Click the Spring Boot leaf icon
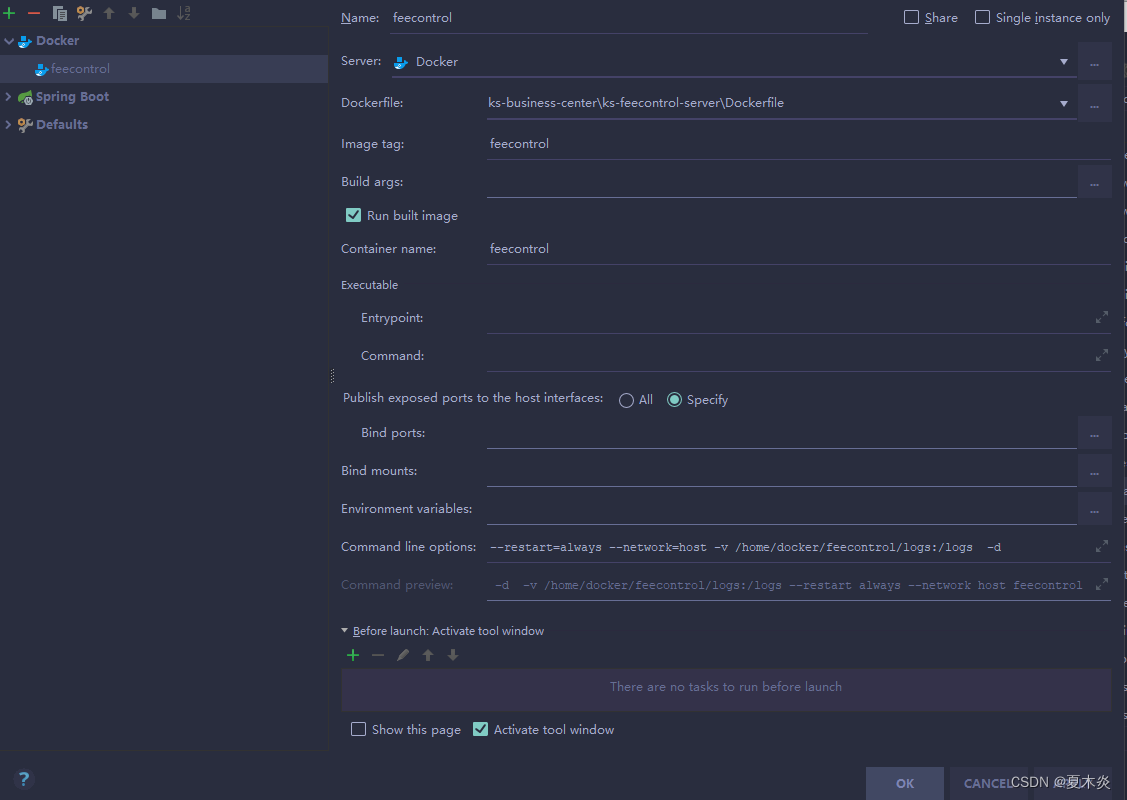Image resolution: width=1127 pixels, height=800 pixels. tap(25, 97)
